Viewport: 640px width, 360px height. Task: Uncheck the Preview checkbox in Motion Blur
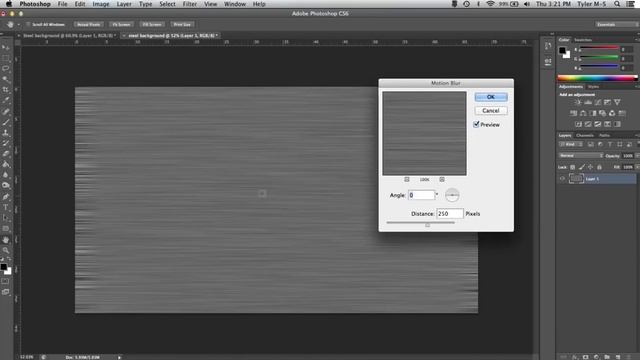476,124
